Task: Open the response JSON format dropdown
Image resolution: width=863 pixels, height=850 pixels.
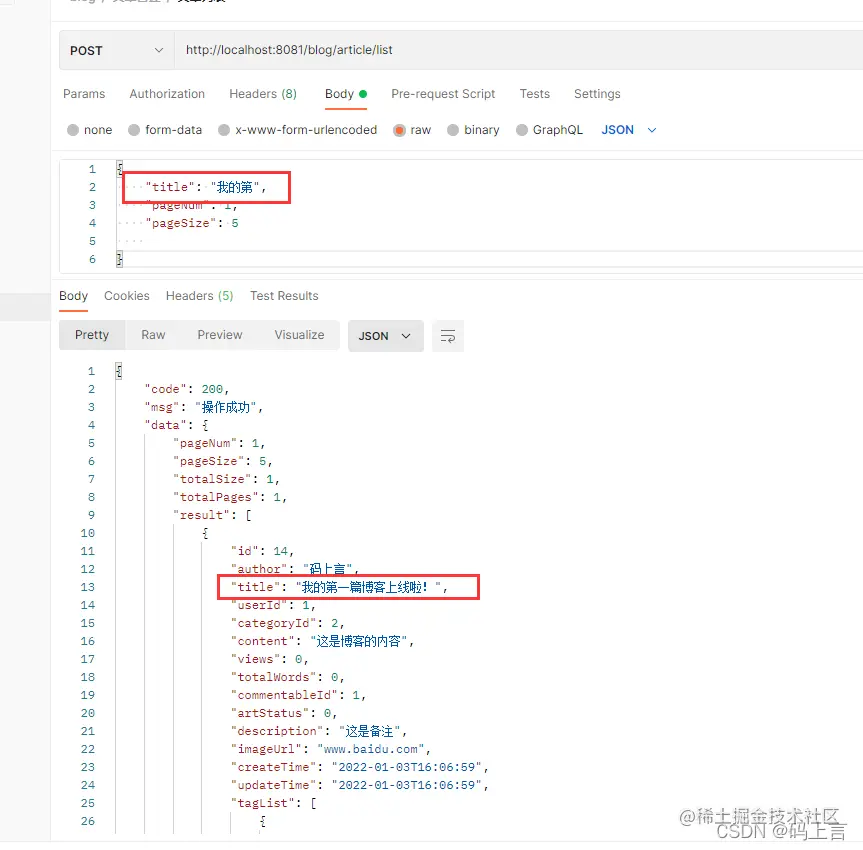Action: [385, 336]
